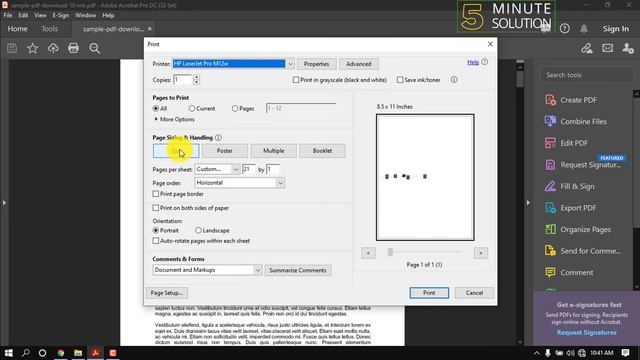Viewport: 640px width, 360px height.
Task: Enable Save ink/toner checkbox
Action: (400, 80)
